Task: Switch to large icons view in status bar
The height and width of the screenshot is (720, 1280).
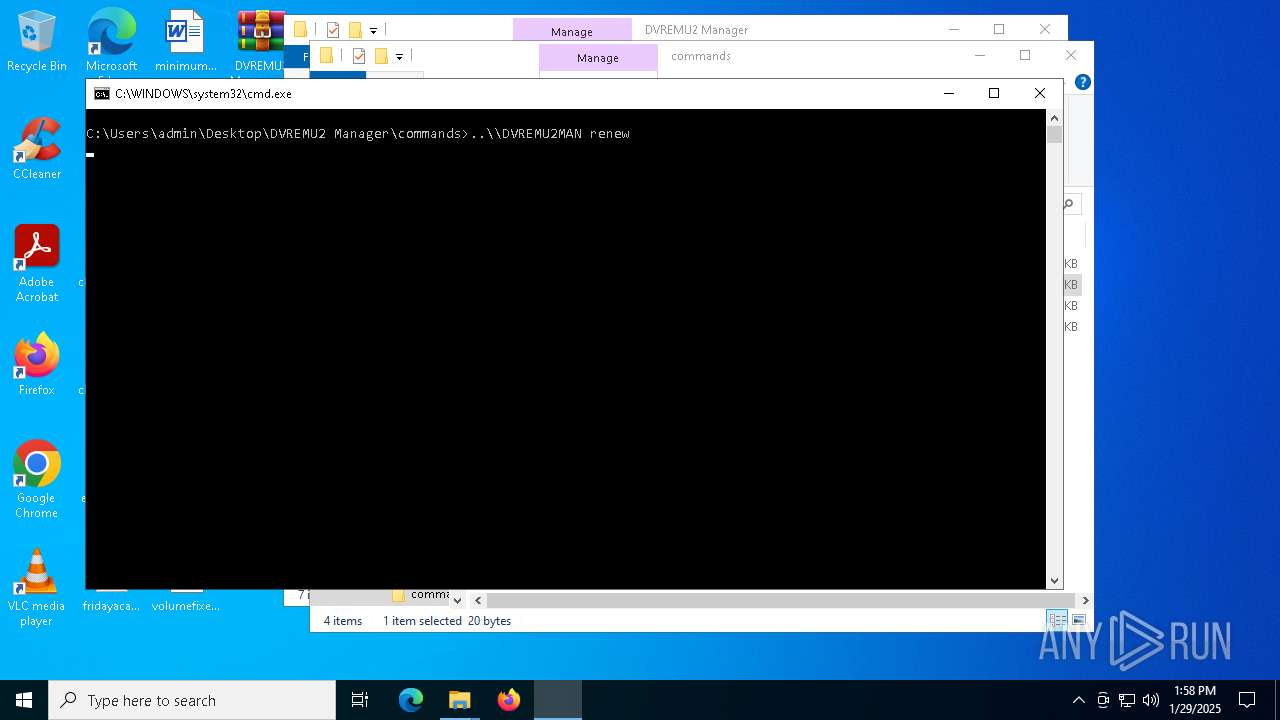Action: (x=1079, y=620)
